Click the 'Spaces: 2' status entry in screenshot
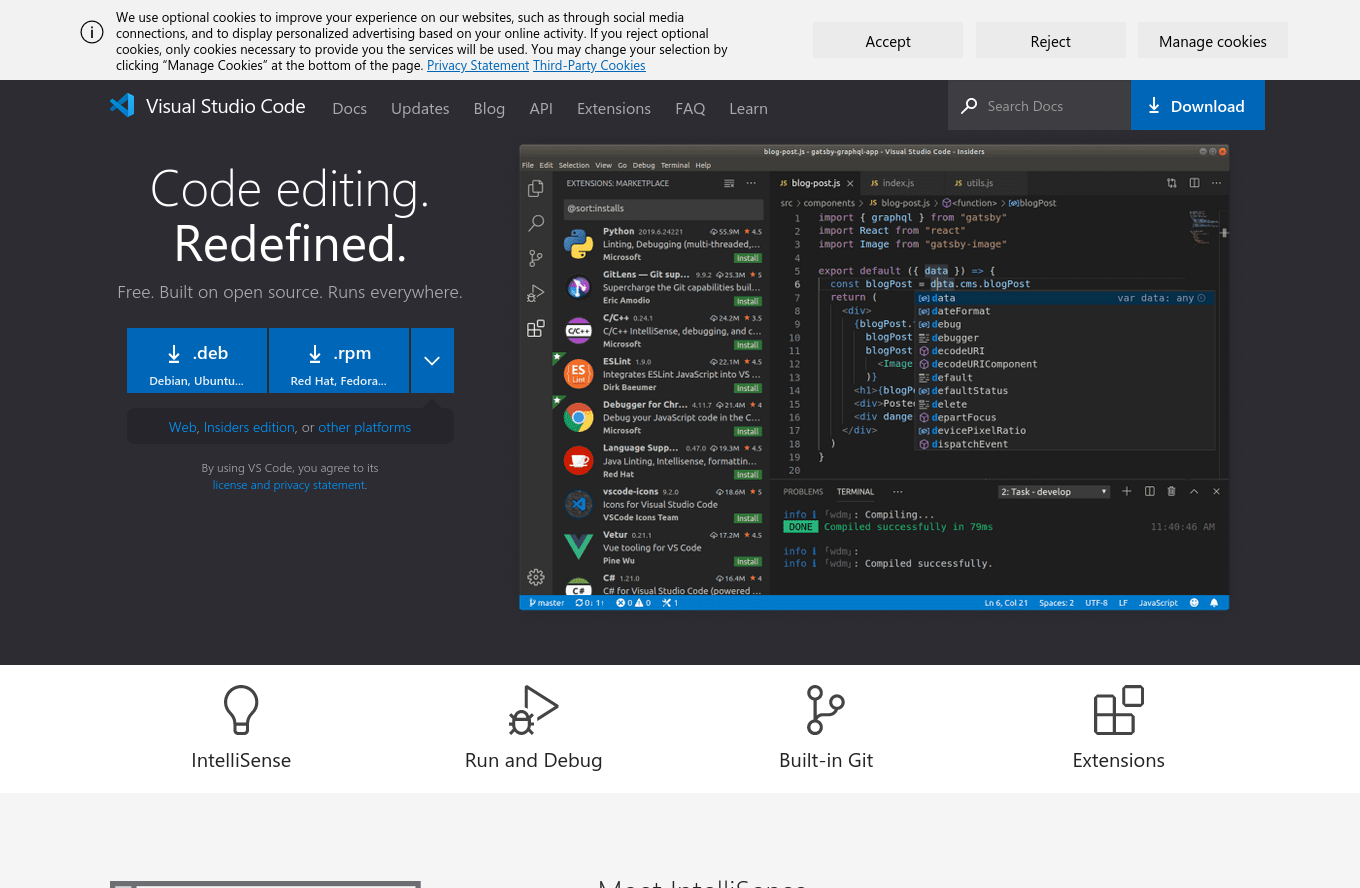 (1056, 603)
